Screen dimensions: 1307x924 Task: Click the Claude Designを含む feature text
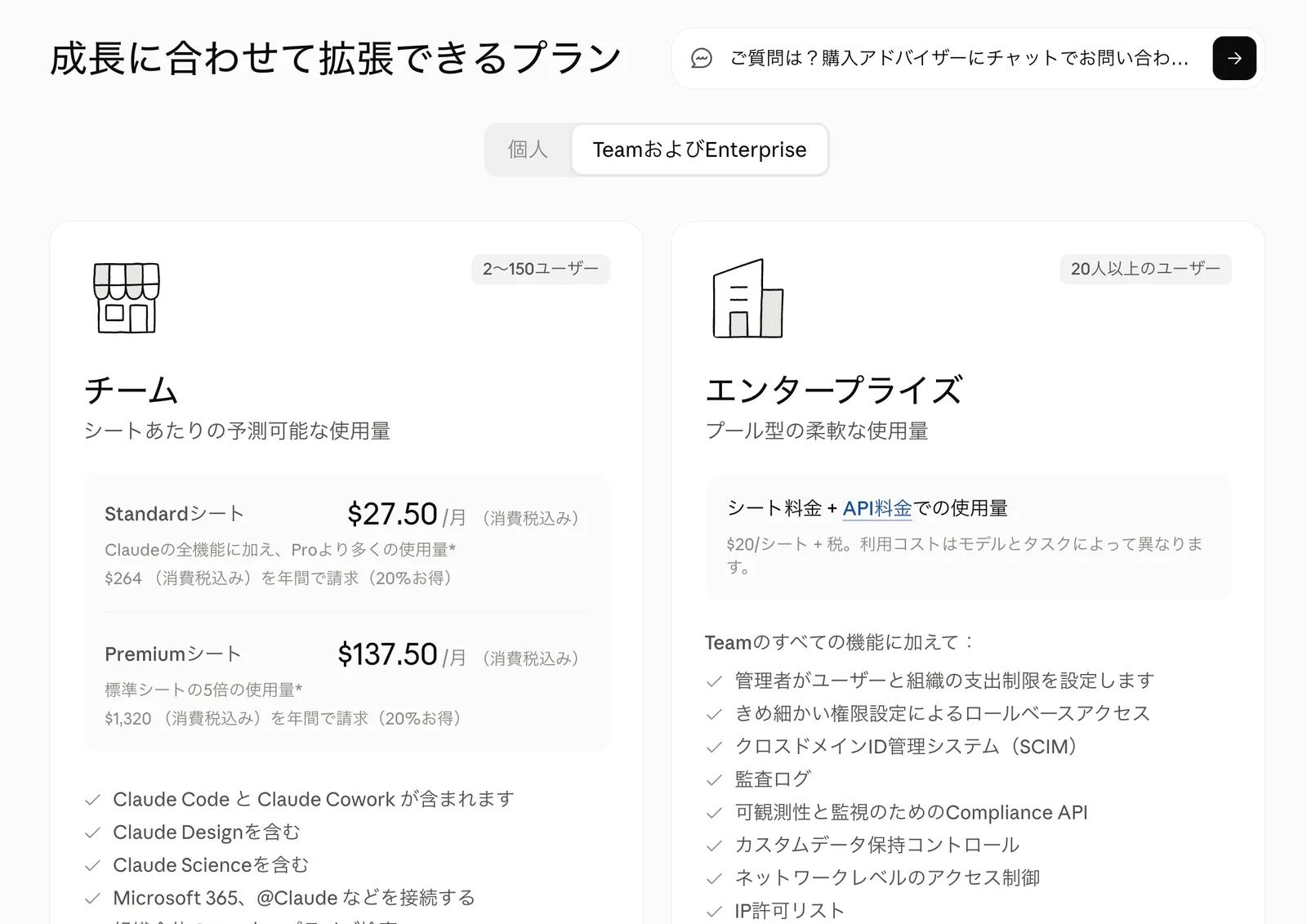coord(207,832)
